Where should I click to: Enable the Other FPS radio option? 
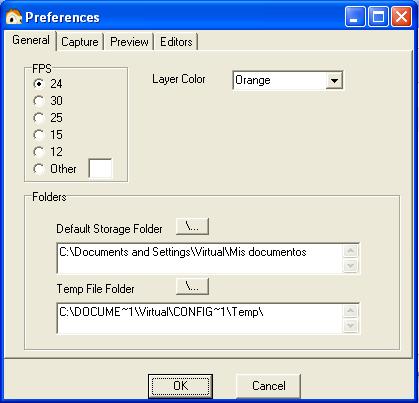tap(39, 169)
